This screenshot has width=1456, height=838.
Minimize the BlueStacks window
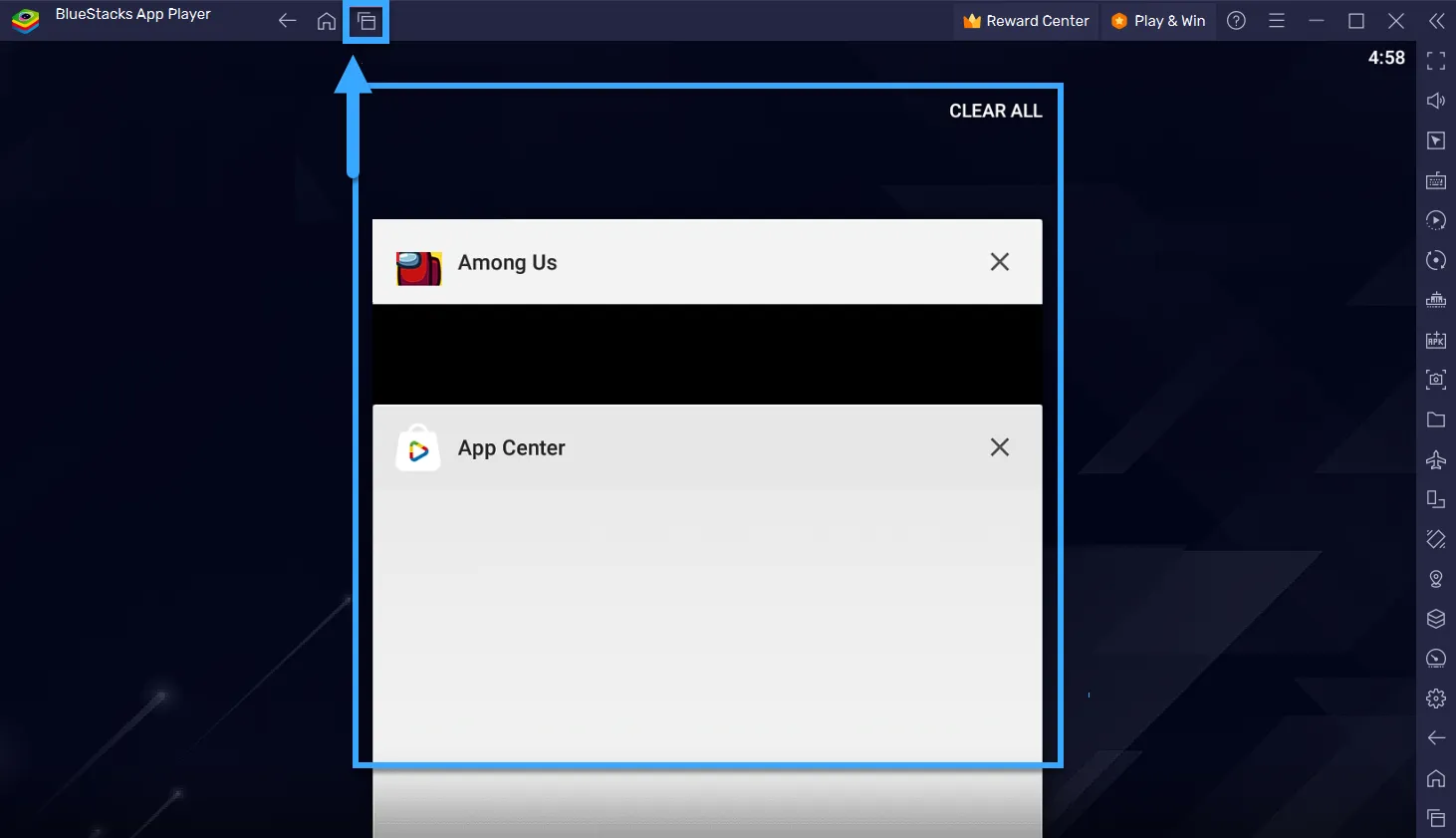(x=1317, y=21)
